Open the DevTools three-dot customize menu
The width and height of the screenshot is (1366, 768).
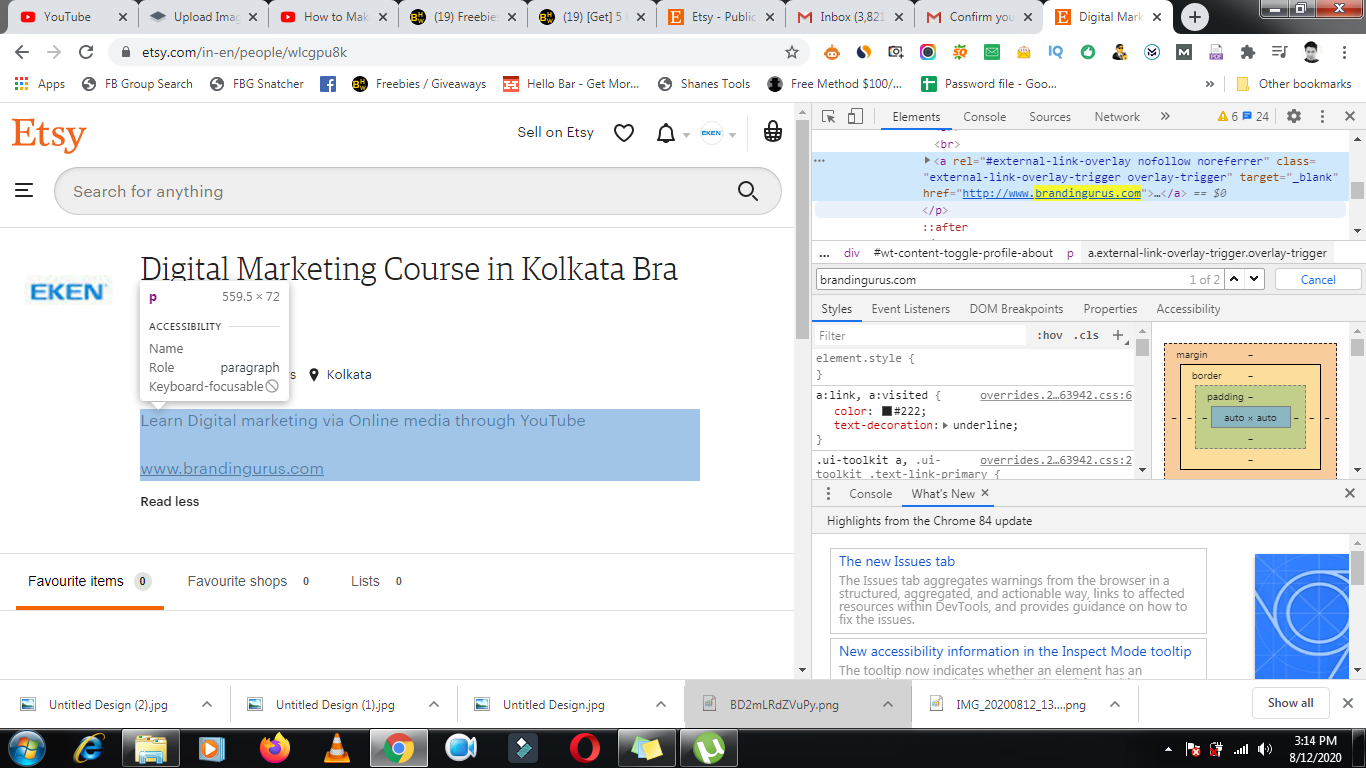[x=1322, y=117]
